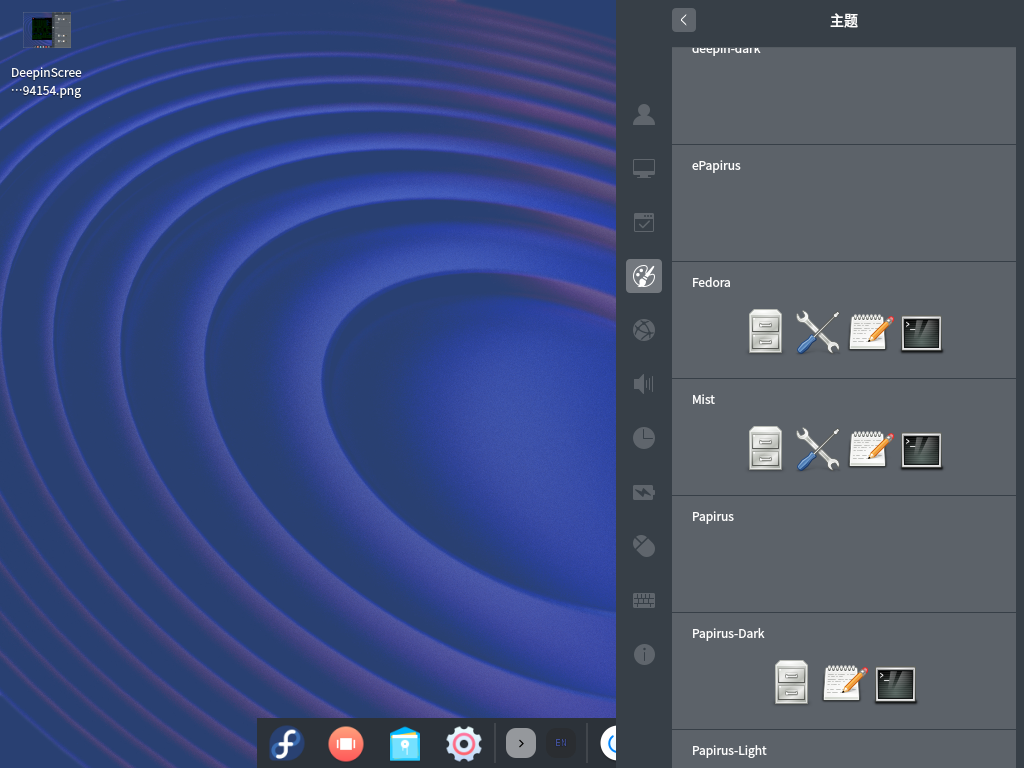Open Display settings from the sidebar

644,167
